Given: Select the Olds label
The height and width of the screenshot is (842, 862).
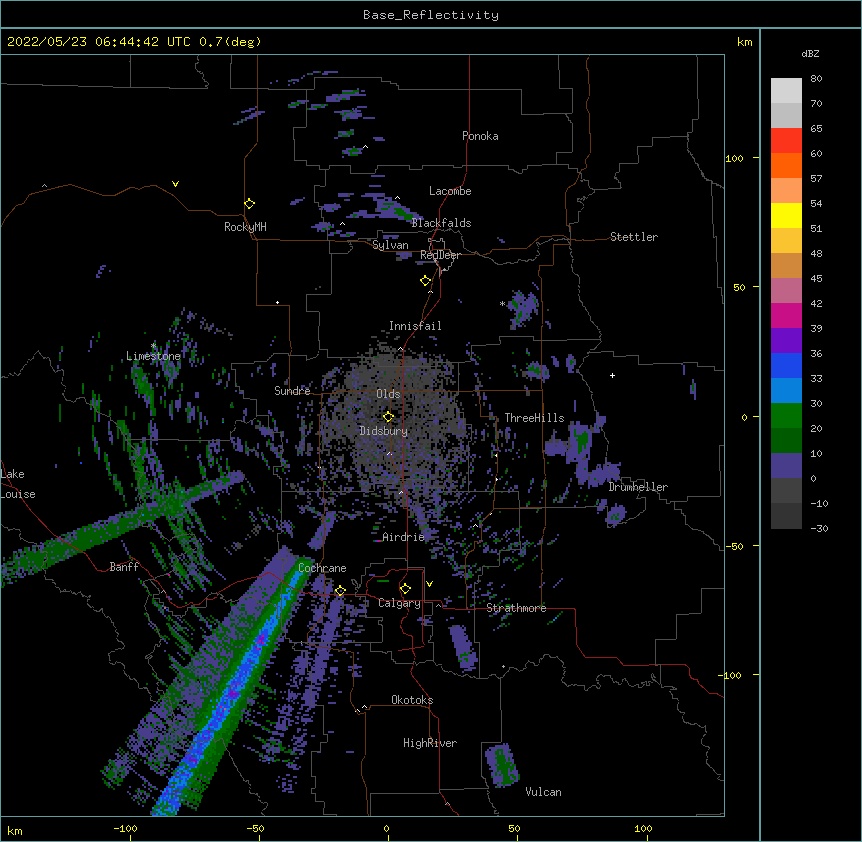Looking at the screenshot, I should 388,394.
